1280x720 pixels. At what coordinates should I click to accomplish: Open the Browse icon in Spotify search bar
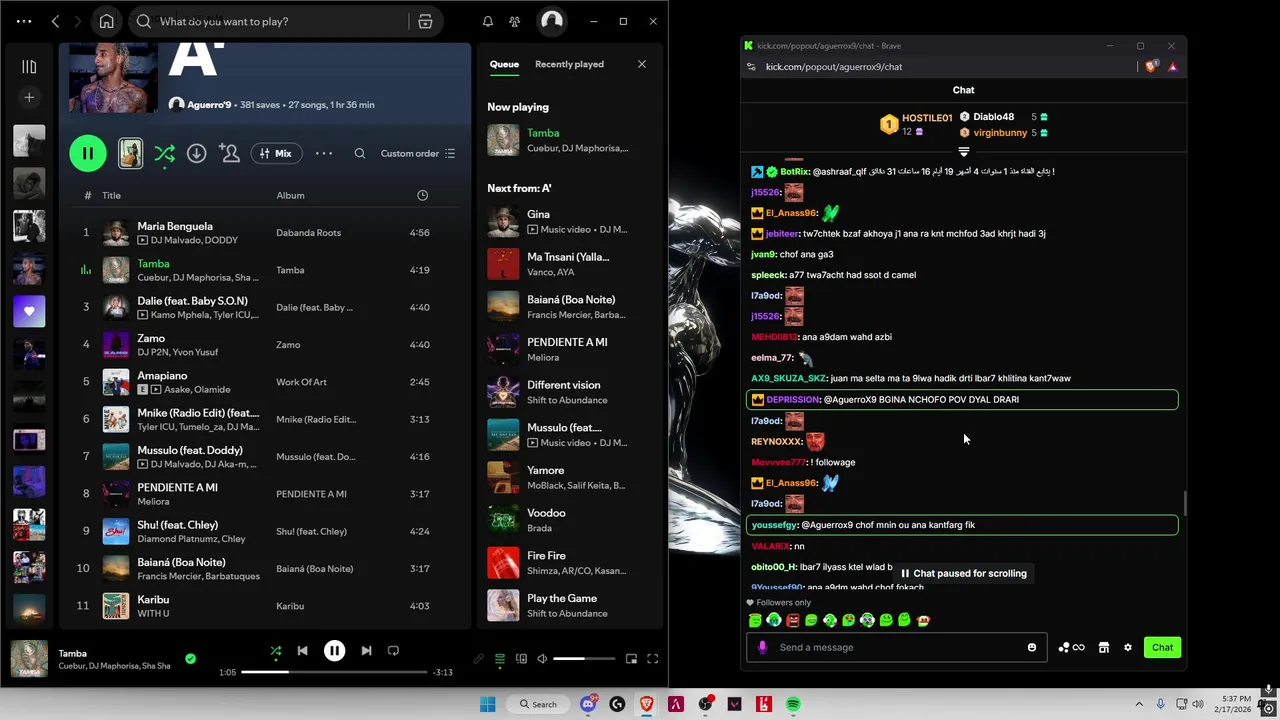point(425,21)
